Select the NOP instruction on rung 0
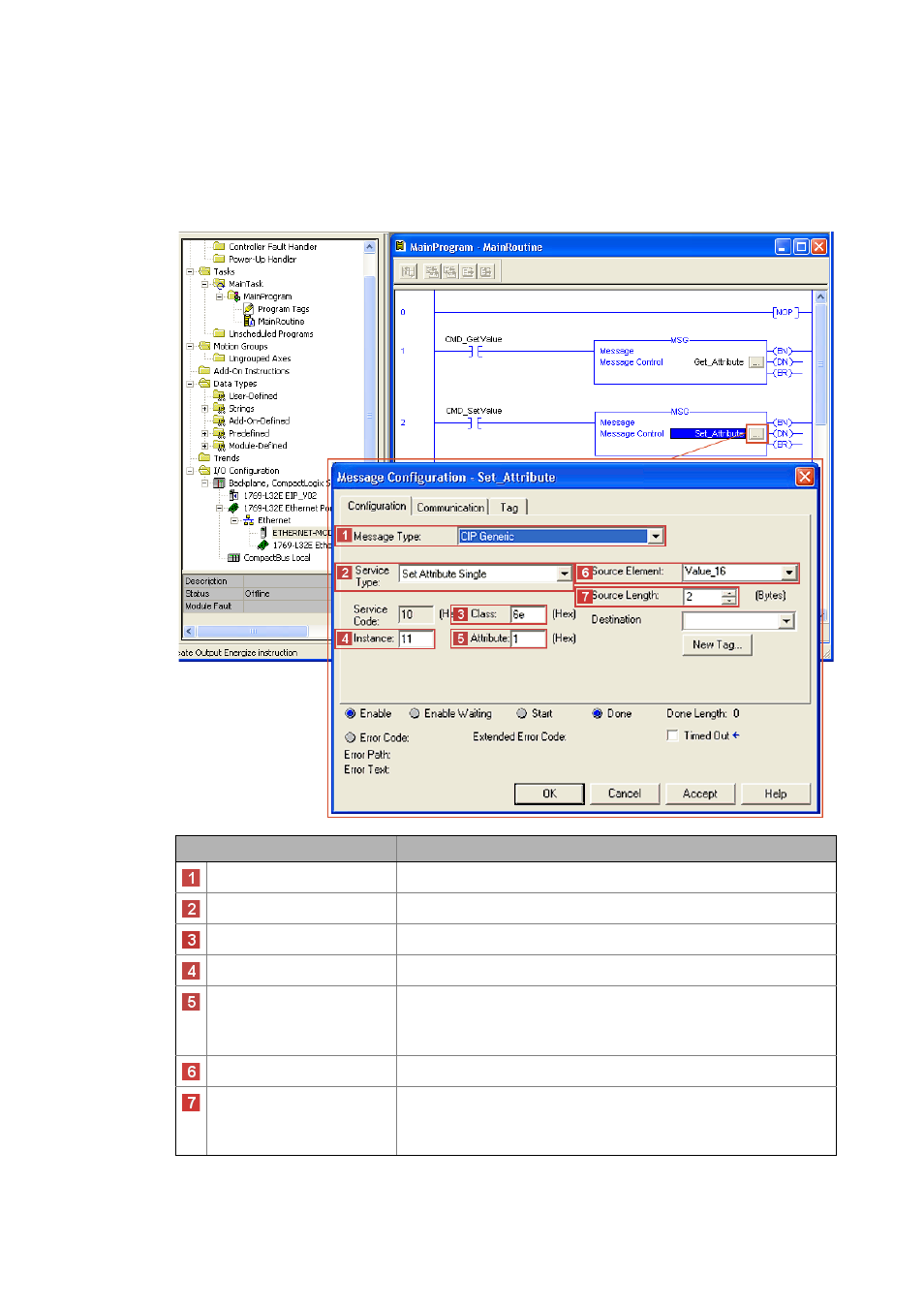924x1308 pixels. click(784, 312)
